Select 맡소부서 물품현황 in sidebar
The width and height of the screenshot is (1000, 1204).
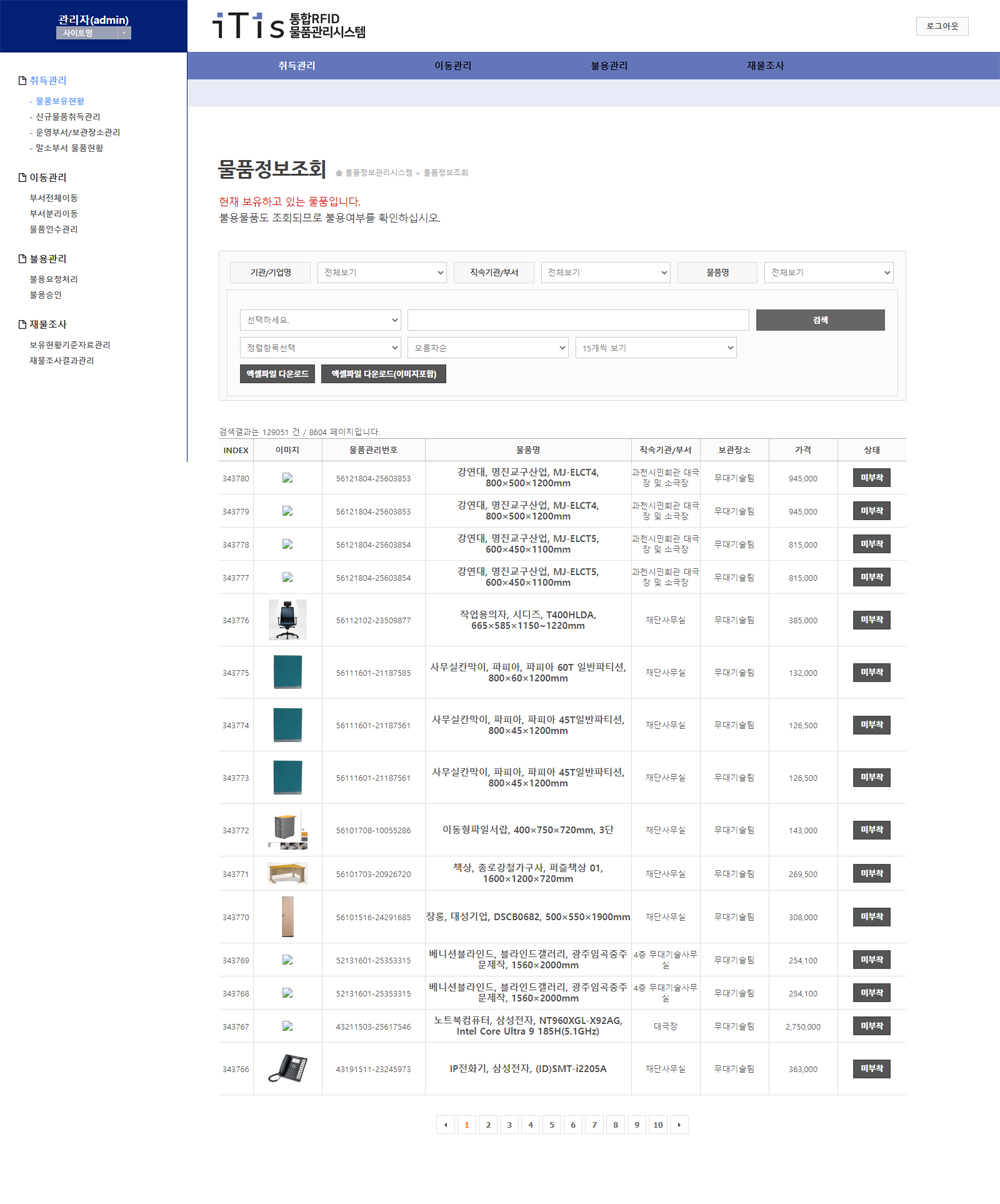pyautogui.click(x=69, y=148)
